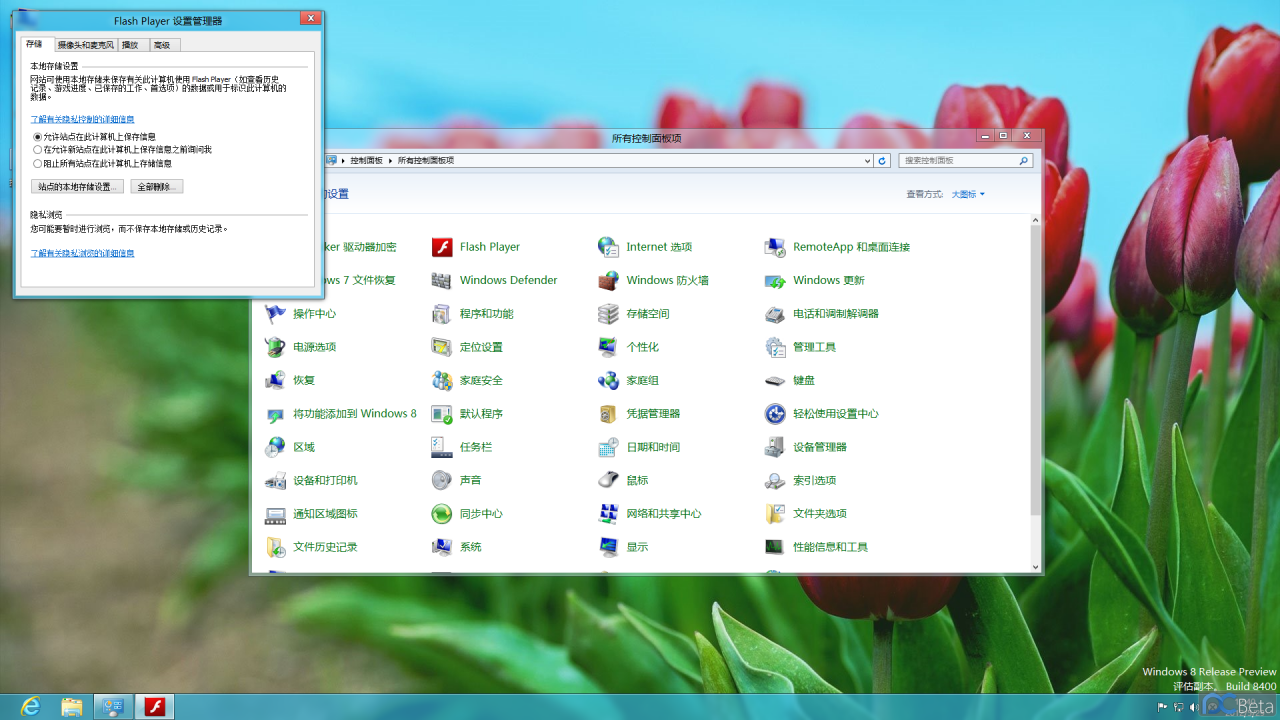Open the Windows 更新 icon
This screenshot has height=720, width=1280.
tap(775, 280)
